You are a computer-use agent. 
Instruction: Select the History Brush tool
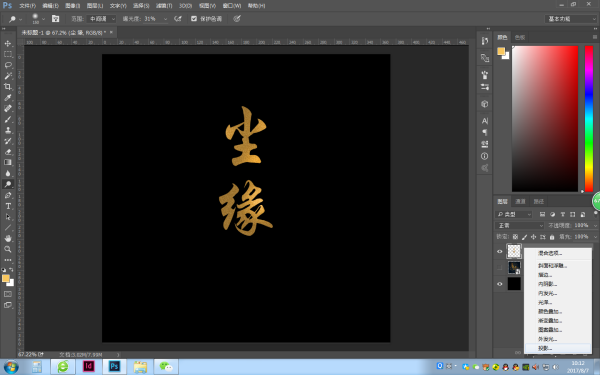pos(8,141)
